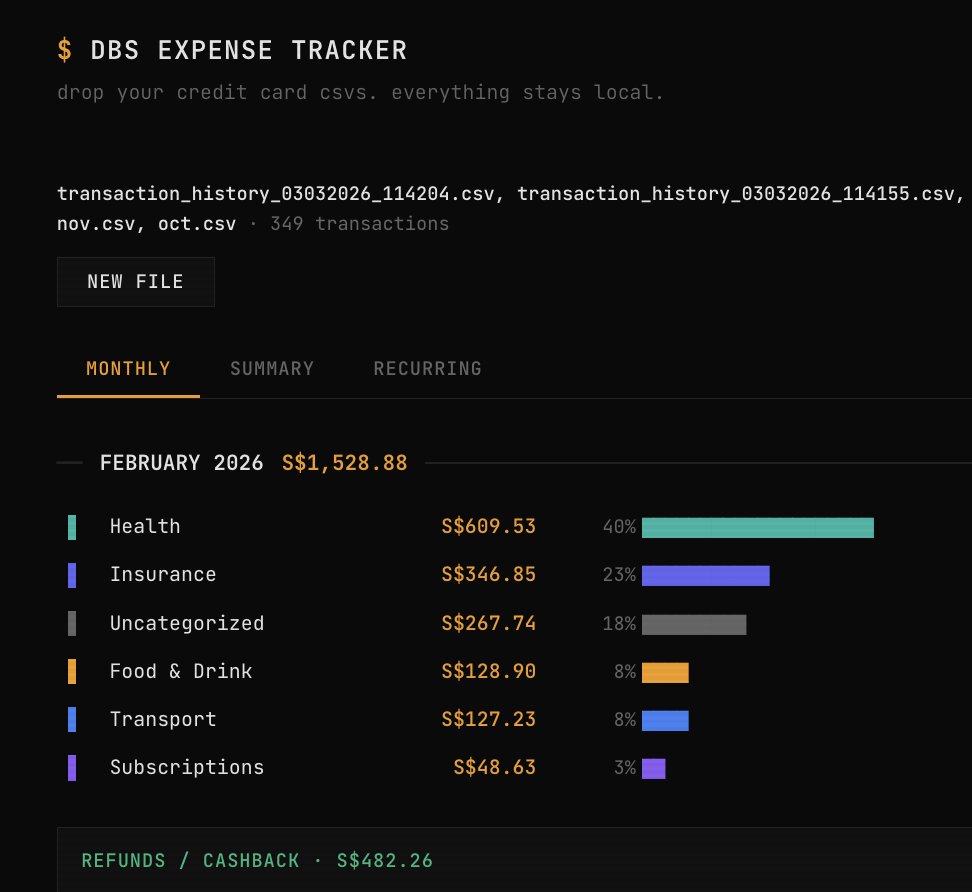Image resolution: width=972 pixels, height=892 pixels.
Task: Click the FEBRUARY 2026 month heading
Action: click(182, 463)
